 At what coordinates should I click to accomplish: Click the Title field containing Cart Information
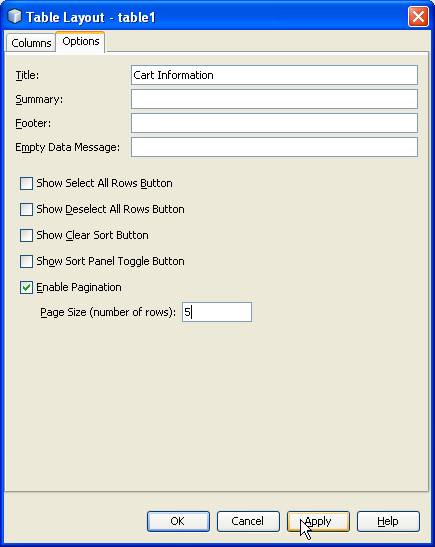tap(274, 75)
